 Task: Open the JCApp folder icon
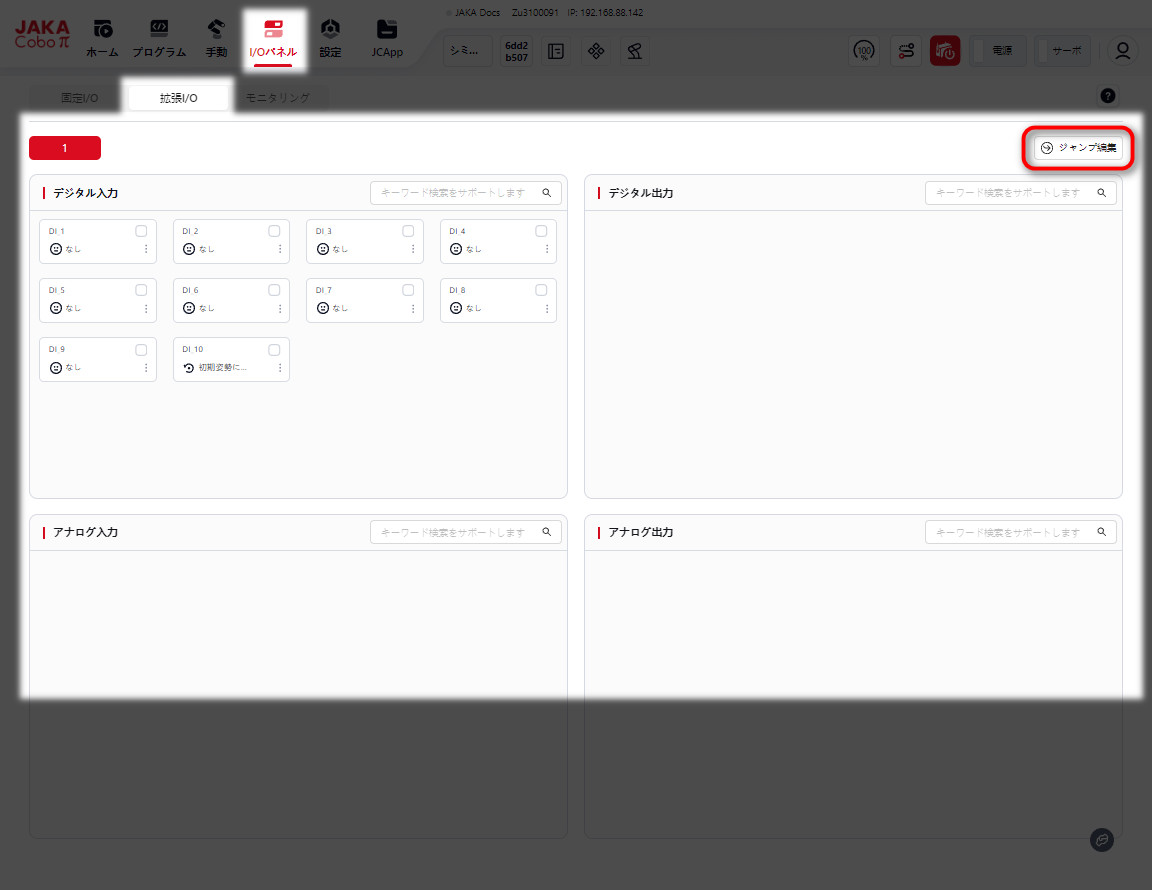[387, 30]
